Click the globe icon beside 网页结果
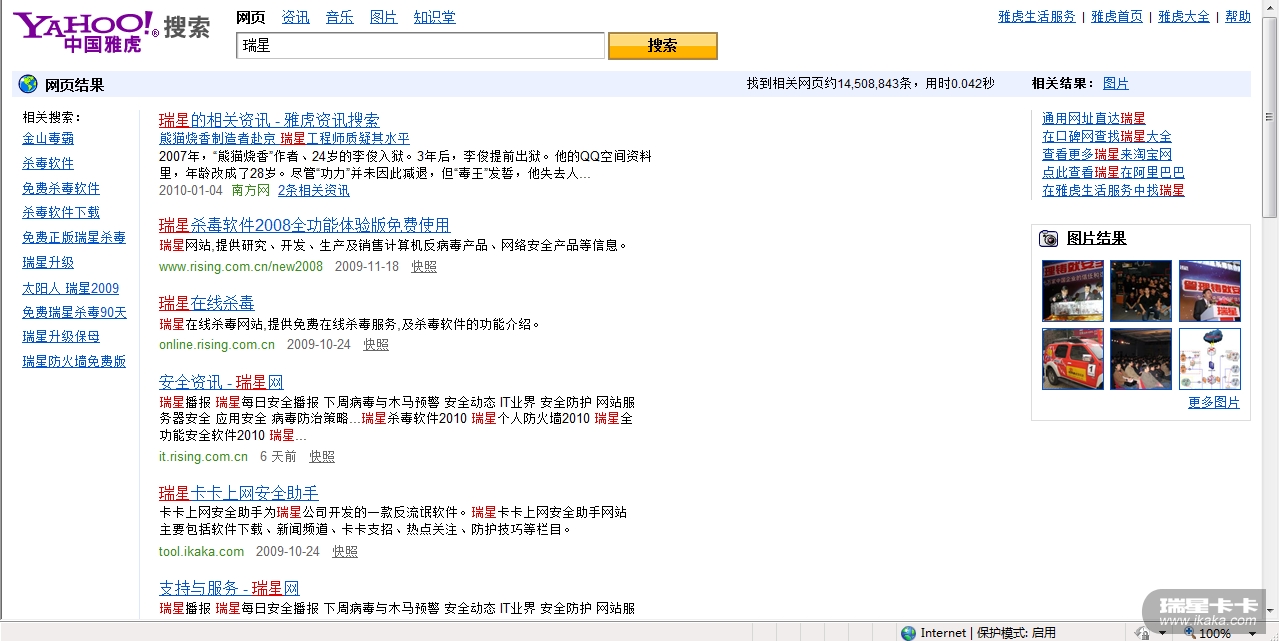 point(28,85)
